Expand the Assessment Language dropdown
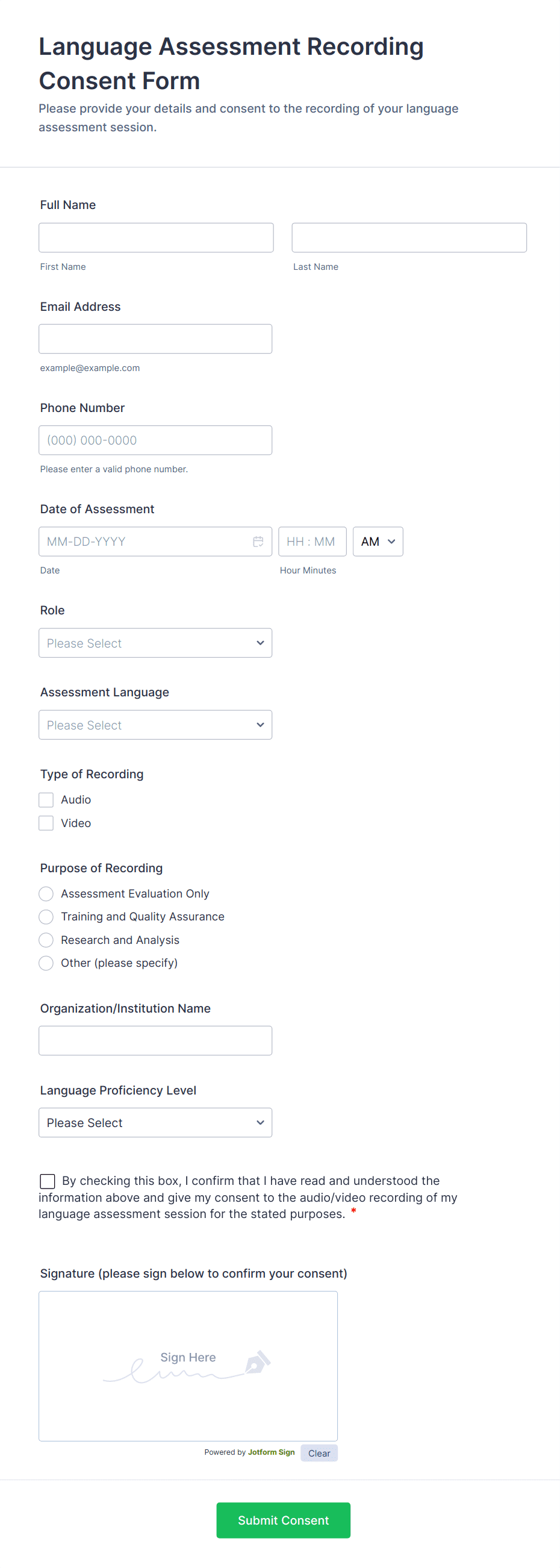Screen dimensions: 560x1568 coord(155,725)
